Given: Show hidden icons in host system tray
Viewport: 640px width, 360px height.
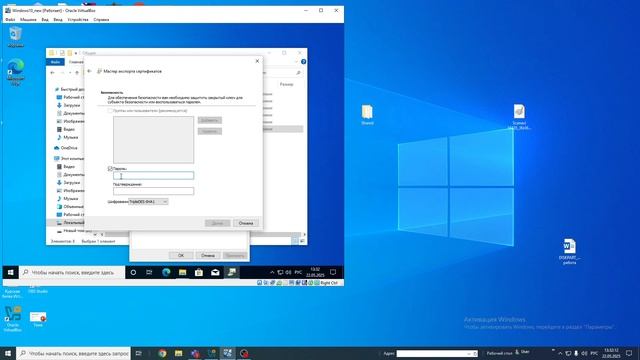Looking at the screenshot, I should [560, 353].
